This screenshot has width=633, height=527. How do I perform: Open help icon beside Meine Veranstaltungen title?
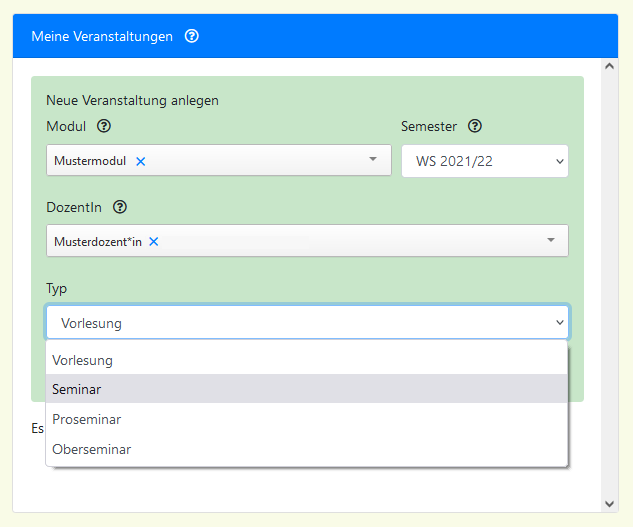pos(192,36)
